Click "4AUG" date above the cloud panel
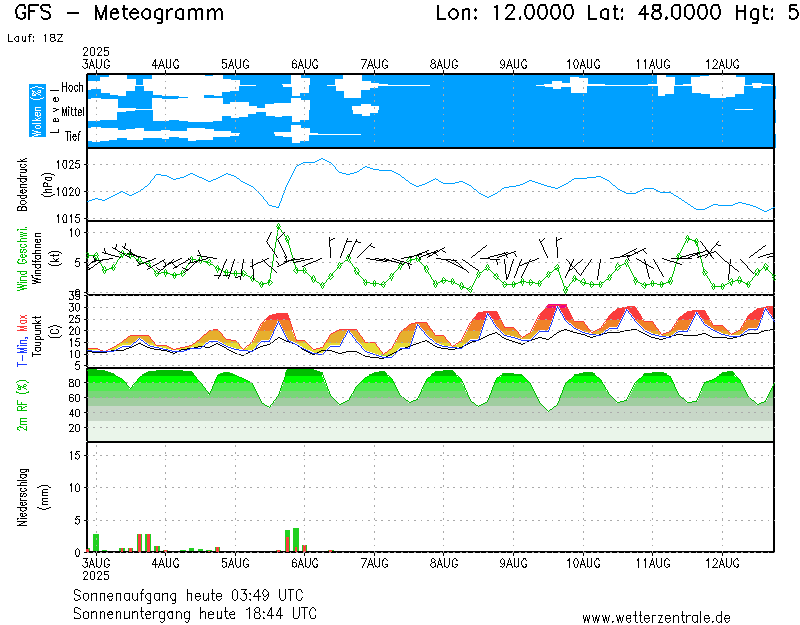 click(166, 64)
